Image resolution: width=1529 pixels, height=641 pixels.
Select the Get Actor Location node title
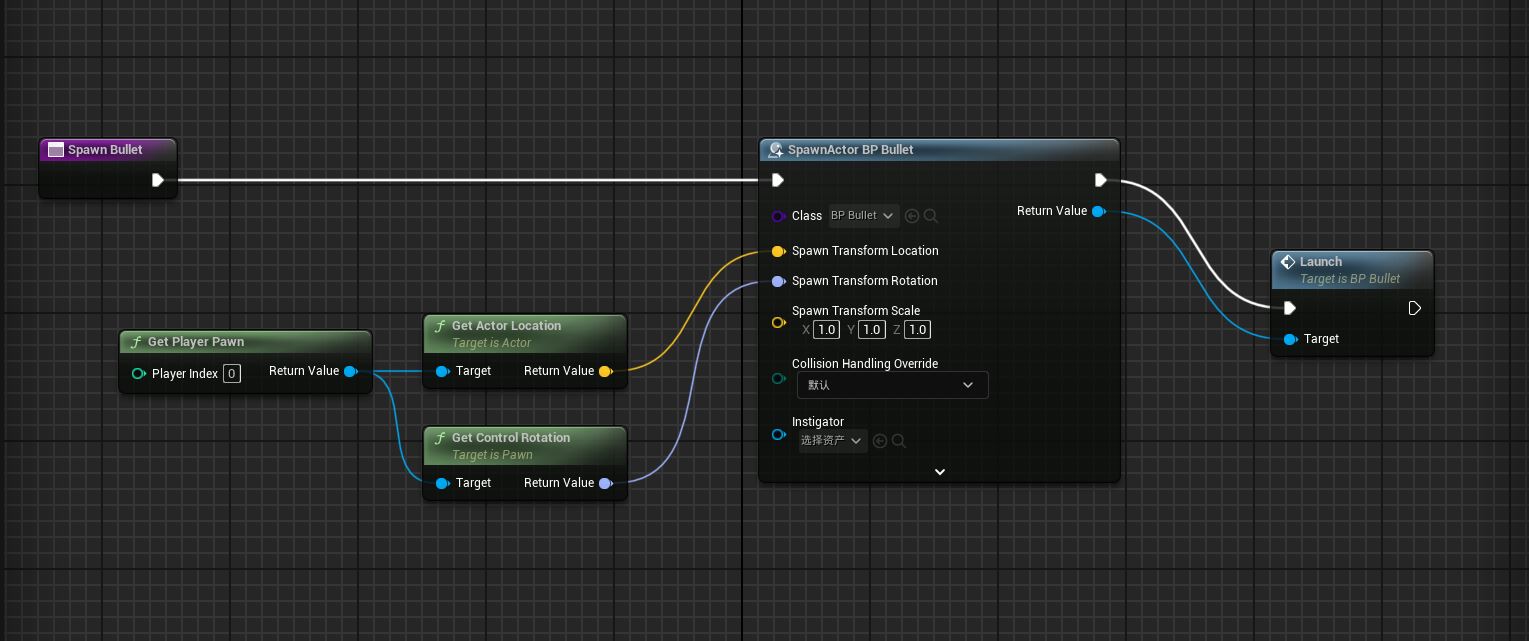506,326
